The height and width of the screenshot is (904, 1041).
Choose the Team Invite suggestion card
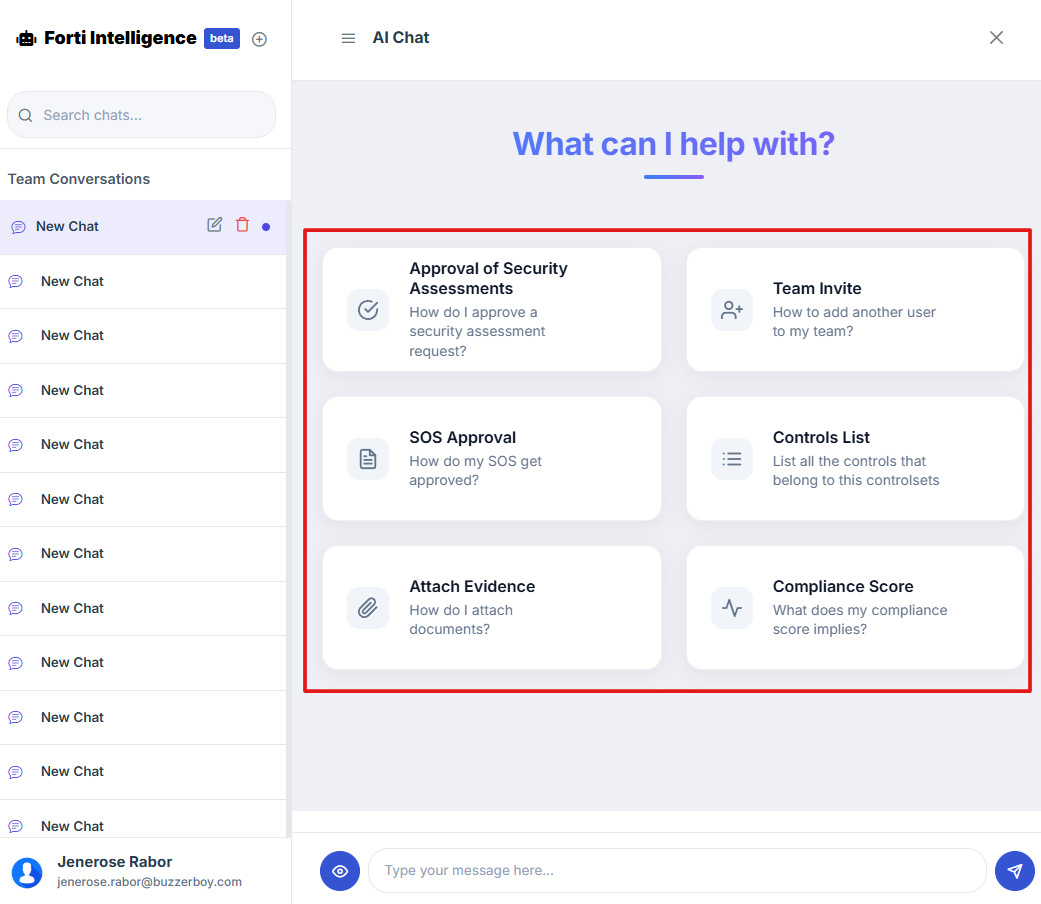(855, 310)
